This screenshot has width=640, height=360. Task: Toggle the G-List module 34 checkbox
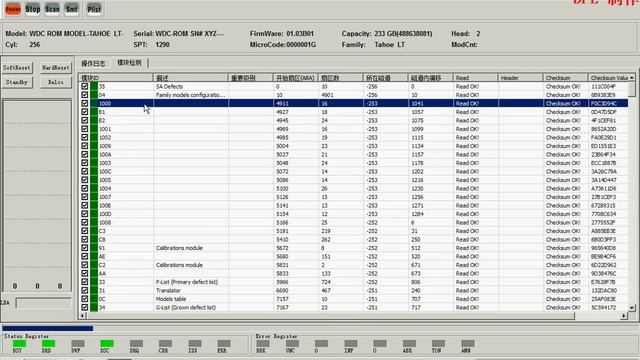click(84, 307)
